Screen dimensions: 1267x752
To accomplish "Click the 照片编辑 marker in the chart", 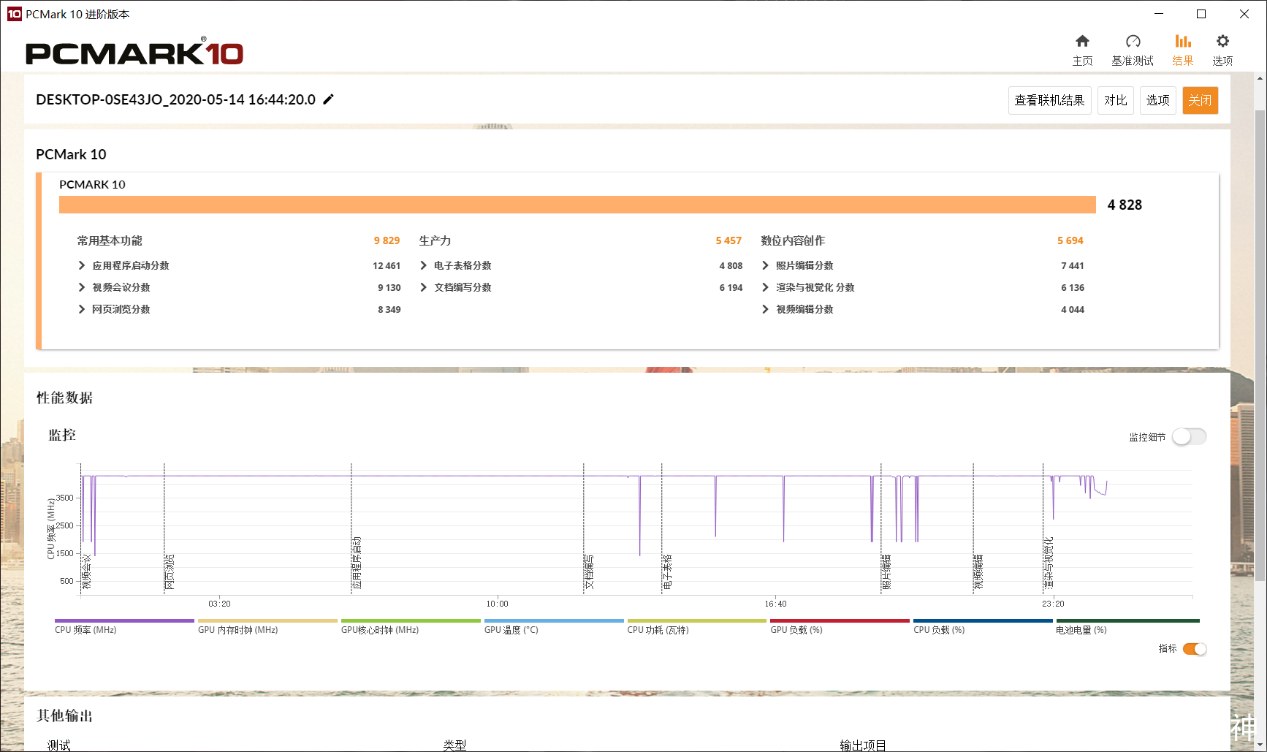I will (886, 573).
